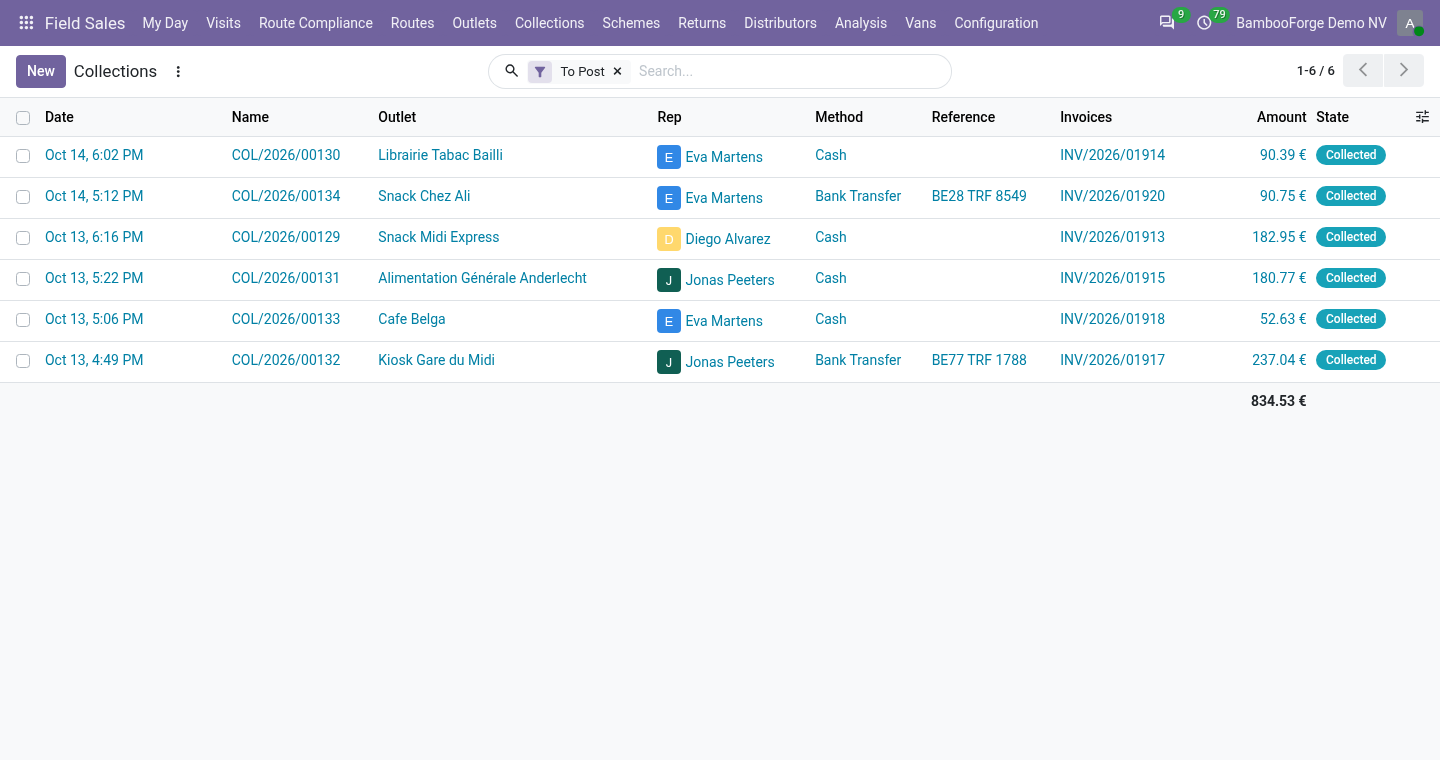Open collection COL/2026/00134
1440x760 pixels.
(286, 196)
